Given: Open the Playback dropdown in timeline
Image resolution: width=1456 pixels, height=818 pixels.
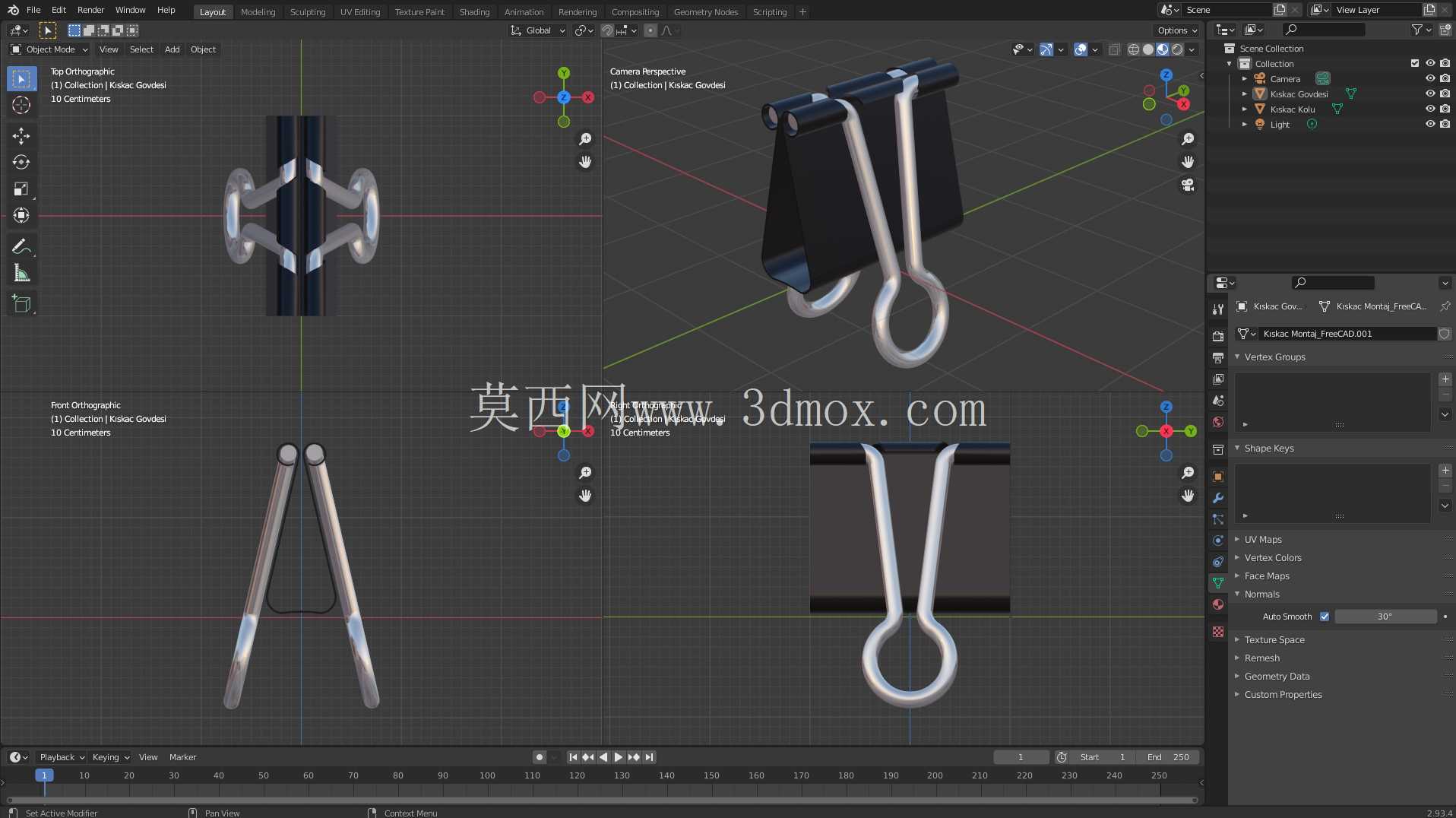Looking at the screenshot, I should (62, 757).
